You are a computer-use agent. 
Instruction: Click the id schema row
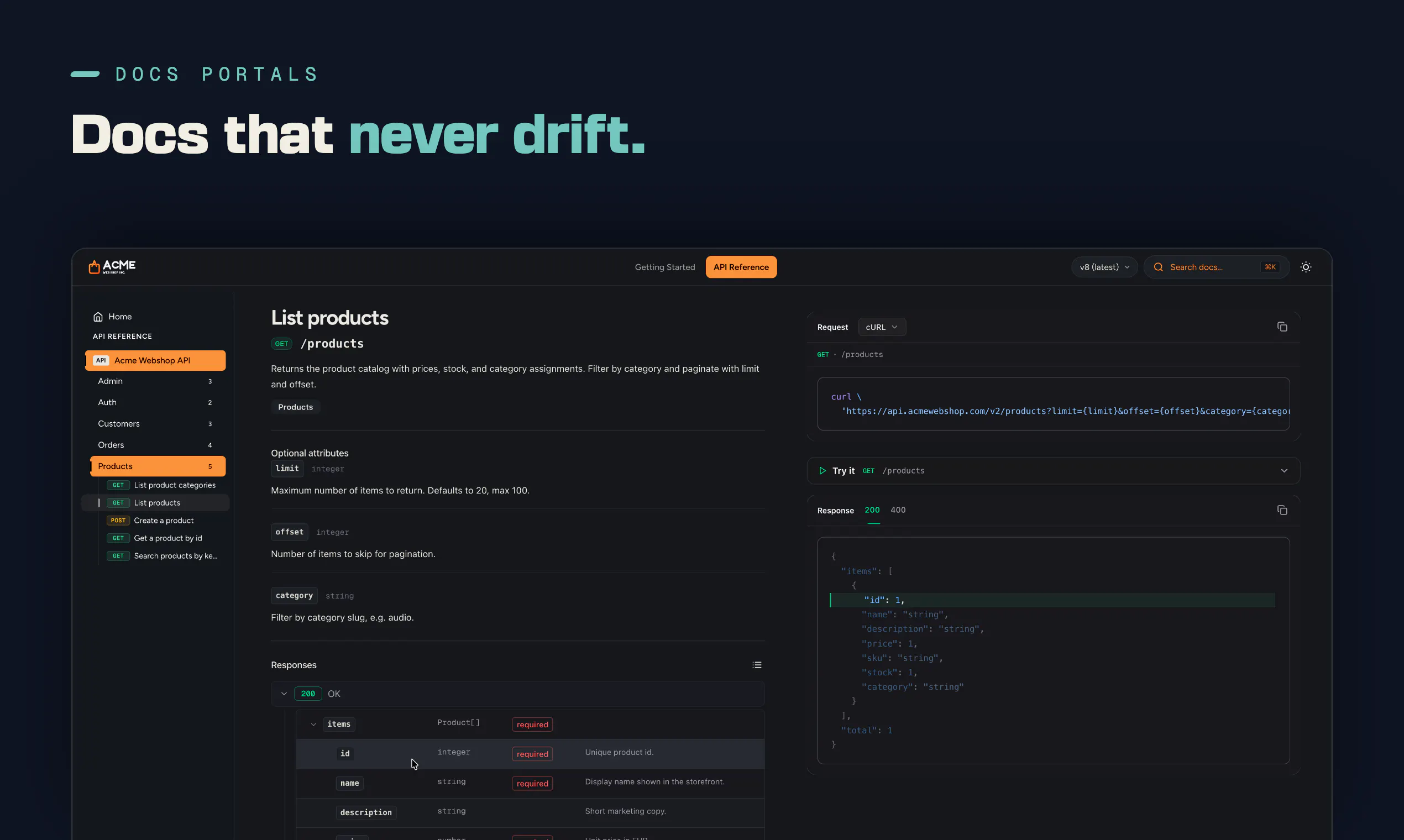(x=530, y=754)
